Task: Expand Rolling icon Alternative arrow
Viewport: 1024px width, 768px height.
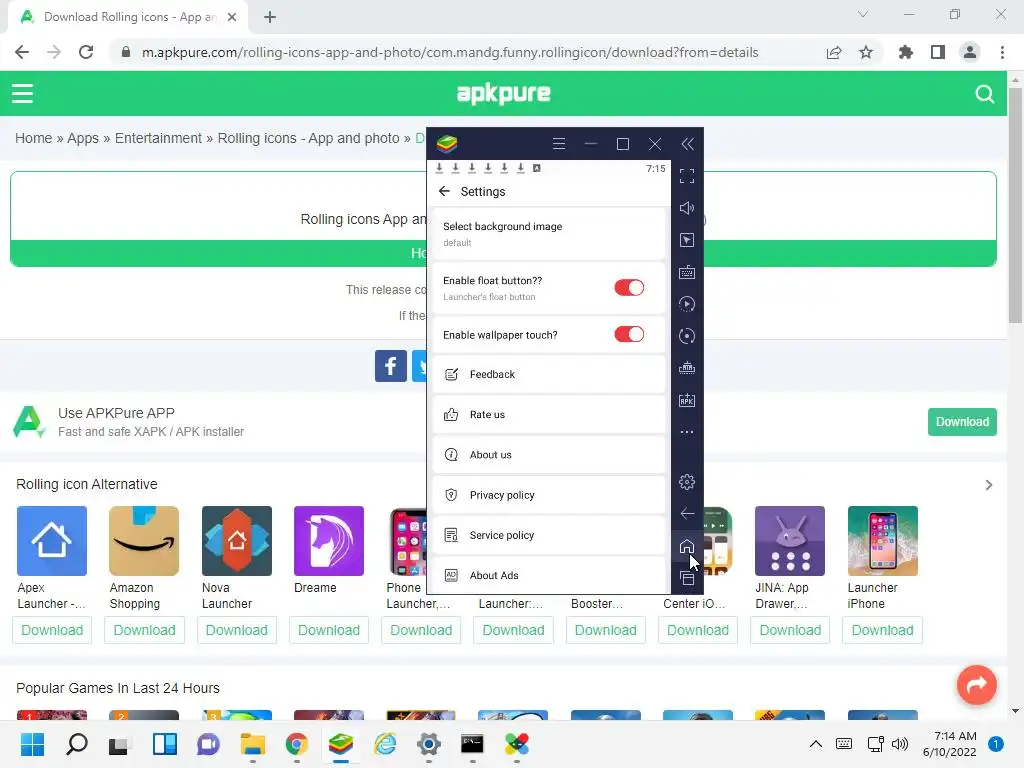Action: (989, 485)
